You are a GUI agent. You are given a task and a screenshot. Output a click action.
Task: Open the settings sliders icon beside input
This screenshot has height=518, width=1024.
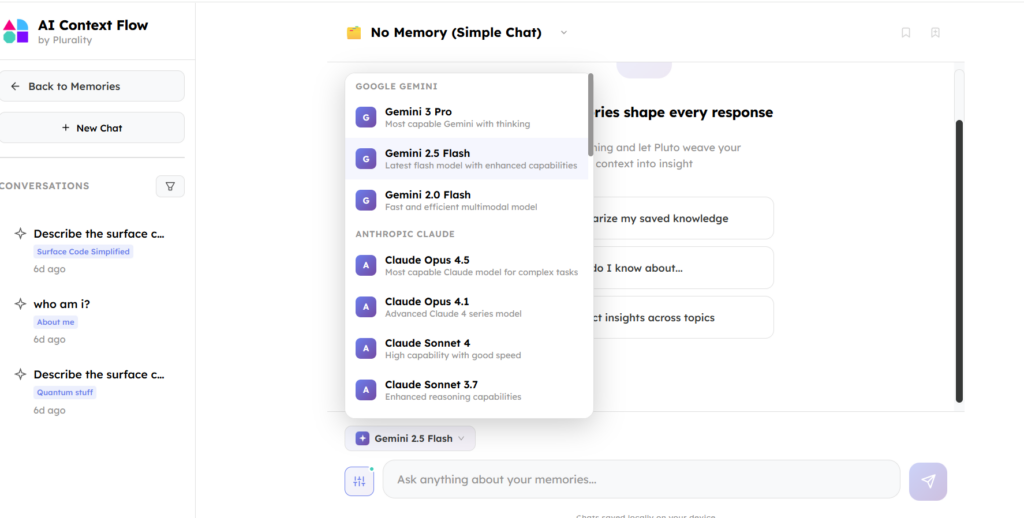pos(359,481)
